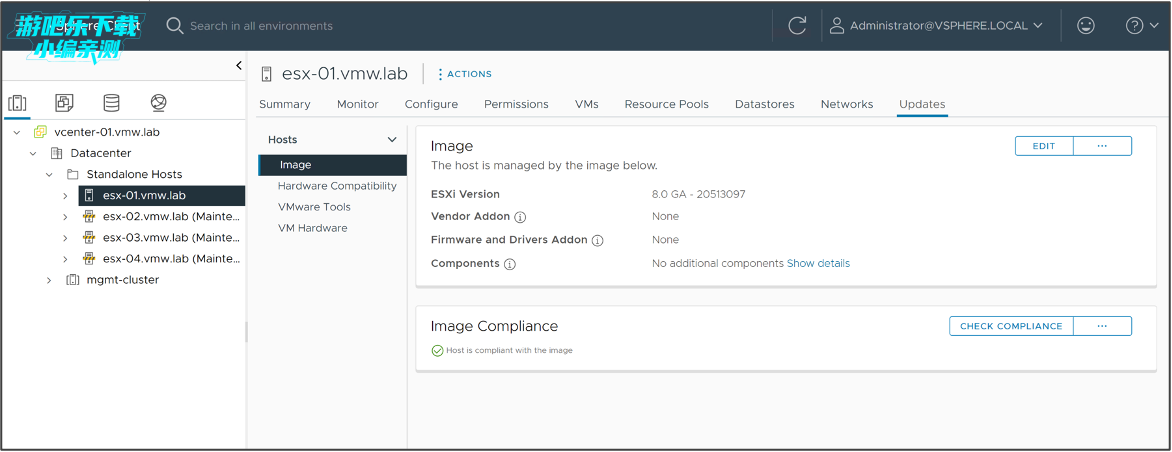Expand the mgmt-cluster tree node
The image size is (1172, 452).
(49, 280)
